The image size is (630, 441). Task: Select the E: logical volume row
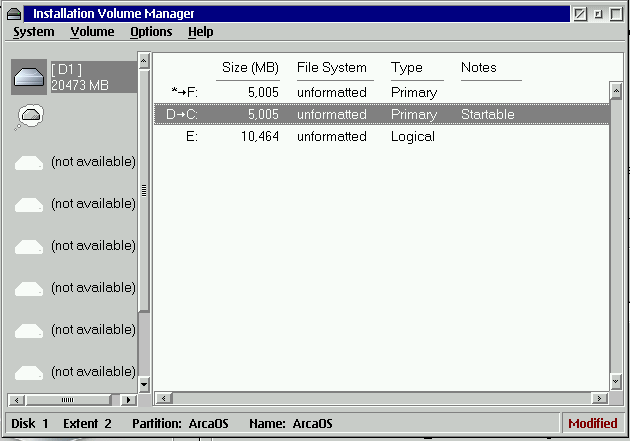click(x=380, y=137)
